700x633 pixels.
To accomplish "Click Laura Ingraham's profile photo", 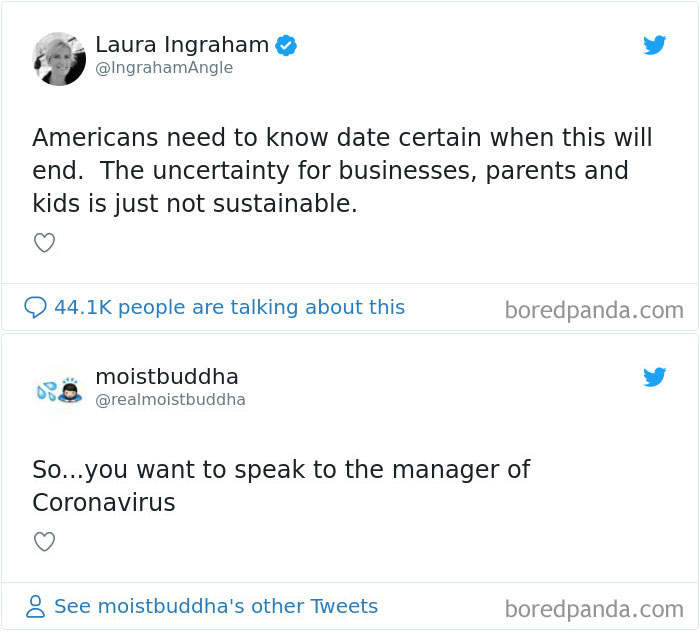I will [x=59, y=58].
